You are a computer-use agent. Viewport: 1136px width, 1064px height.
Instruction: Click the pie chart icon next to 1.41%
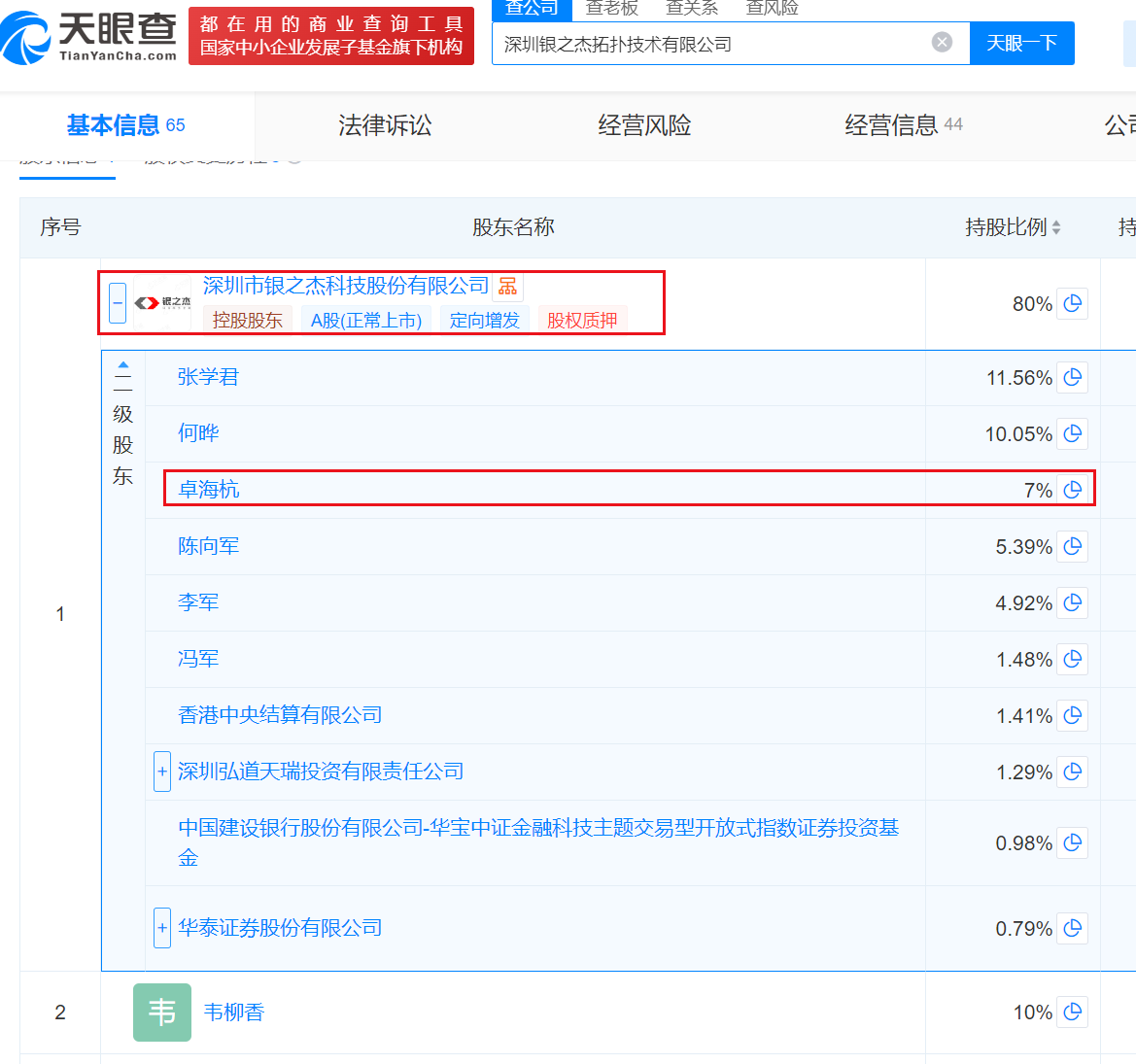click(x=1072, y=715)
